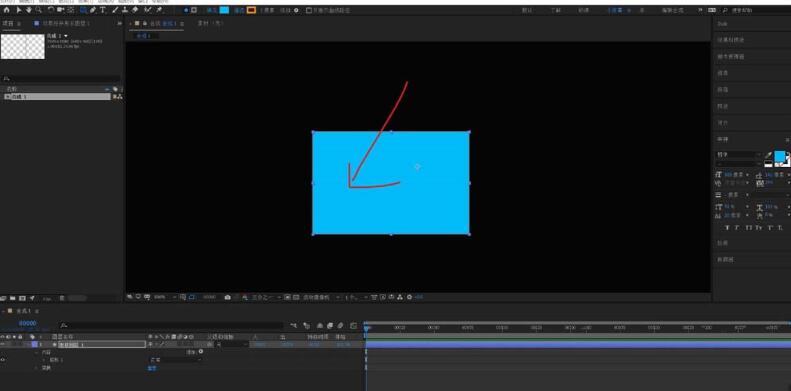Select the Home icon in toolbar
Viewport: 791px width, 391px height.
point(7,10)
